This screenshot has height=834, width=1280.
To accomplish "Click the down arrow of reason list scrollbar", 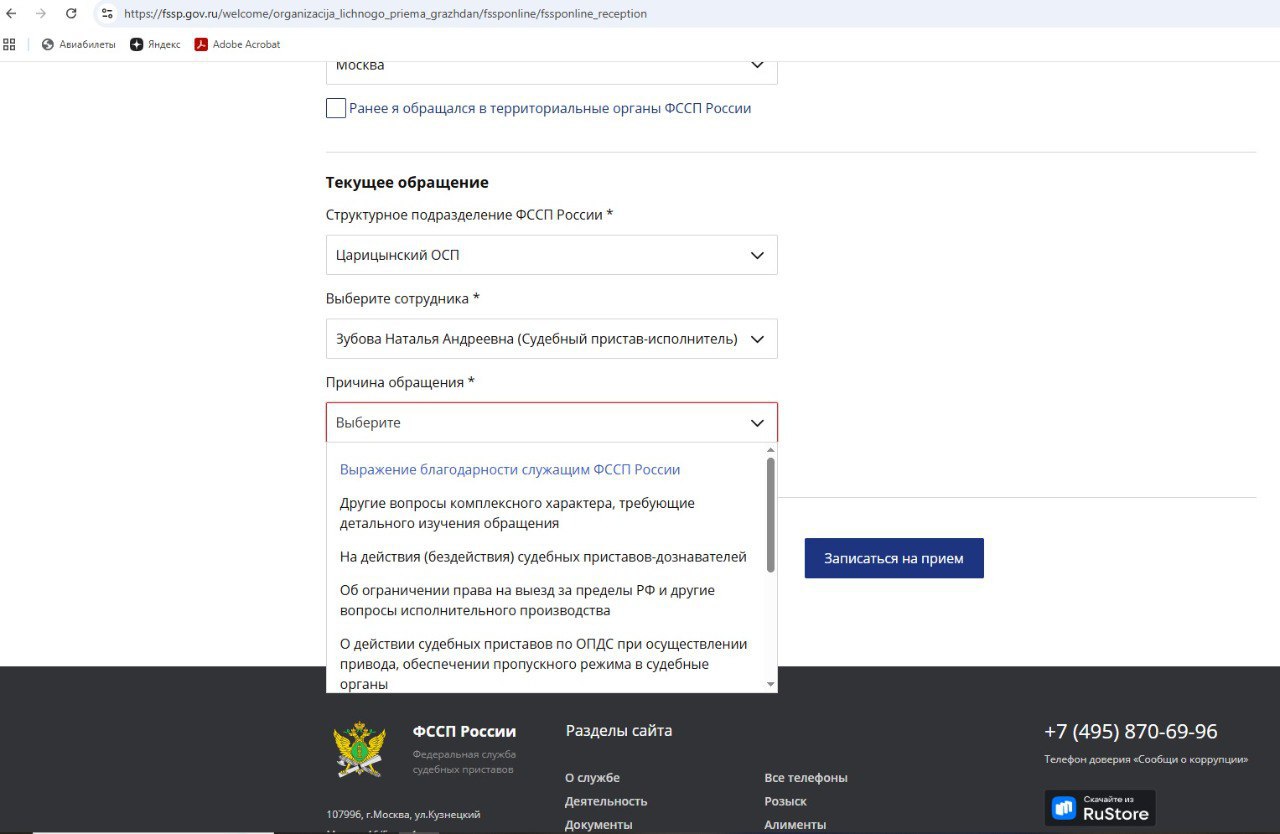I will click(x=770, y=684).
